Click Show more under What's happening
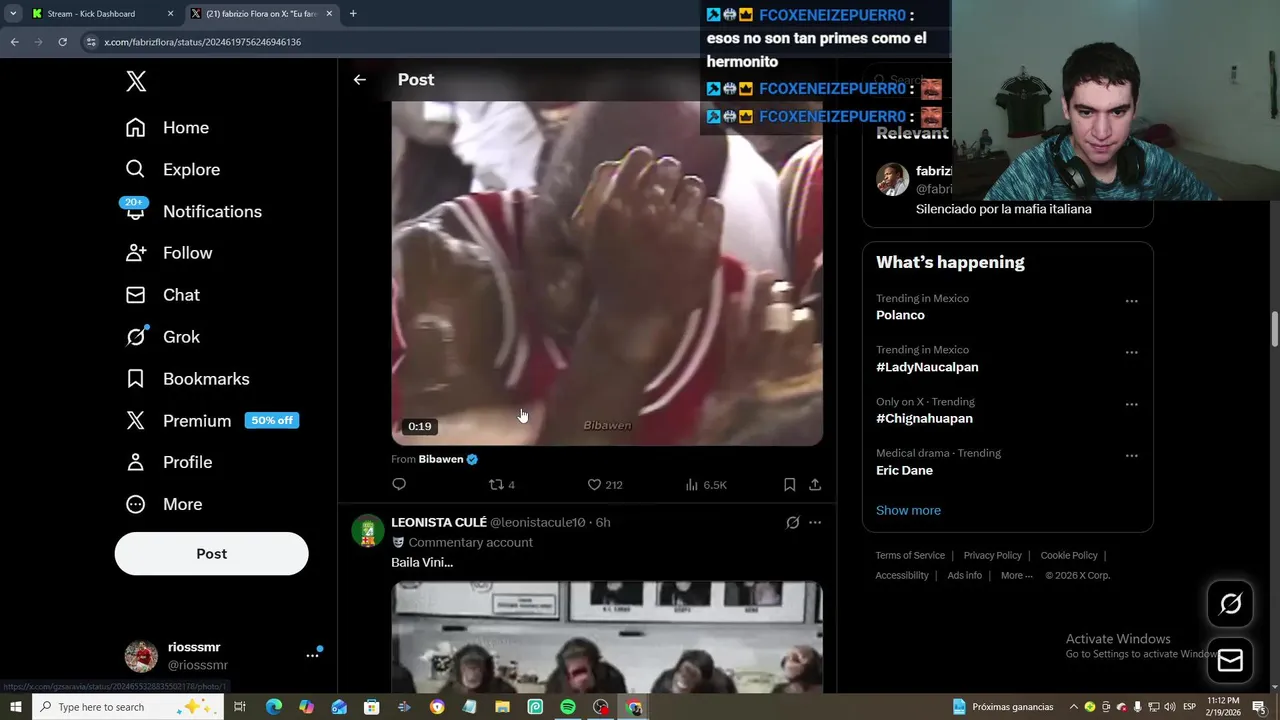This screenshot has width=1280, height=720. click(x=908, y=510)
